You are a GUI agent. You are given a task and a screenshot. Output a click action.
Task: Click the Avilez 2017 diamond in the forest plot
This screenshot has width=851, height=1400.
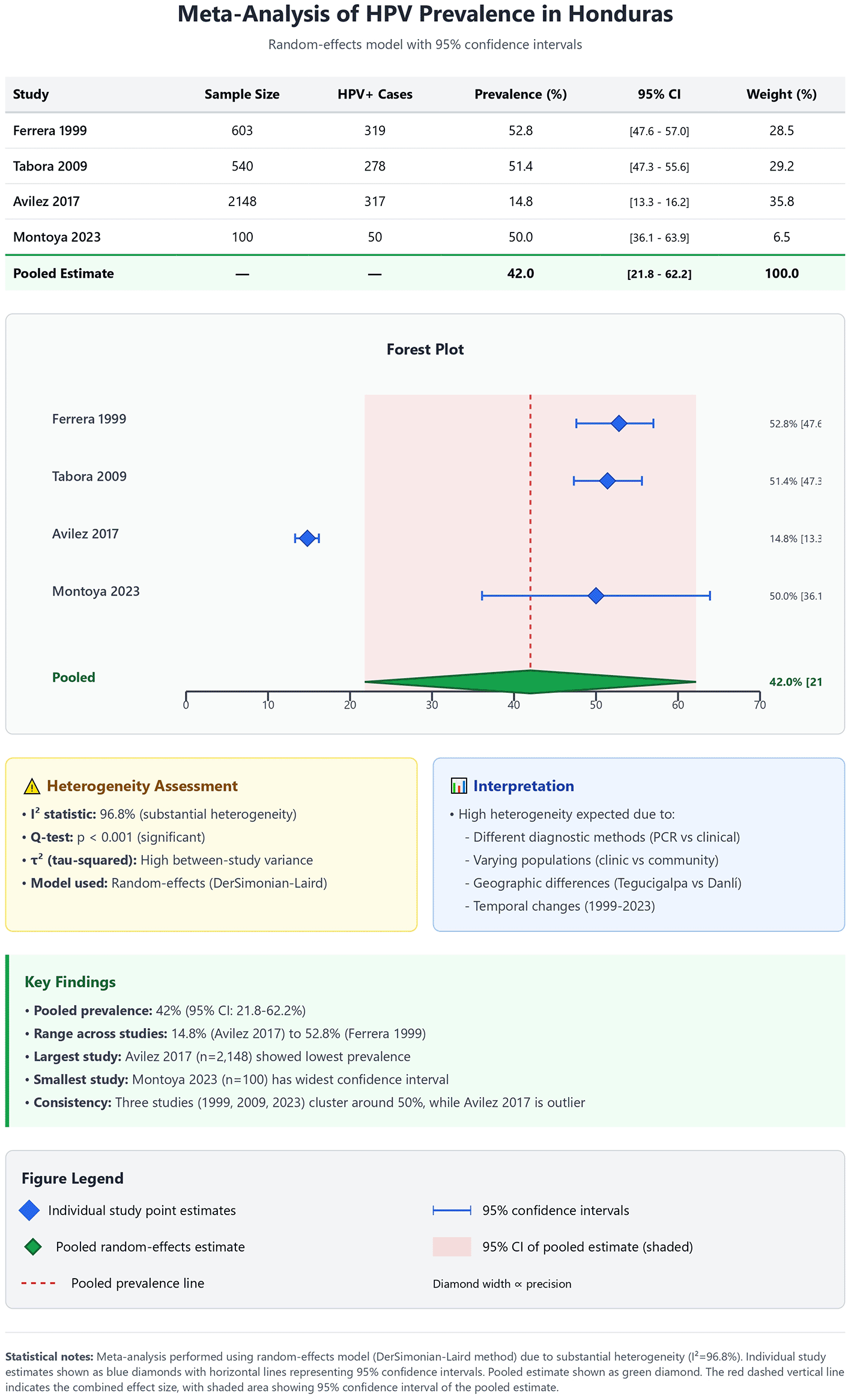click(307, 538)
